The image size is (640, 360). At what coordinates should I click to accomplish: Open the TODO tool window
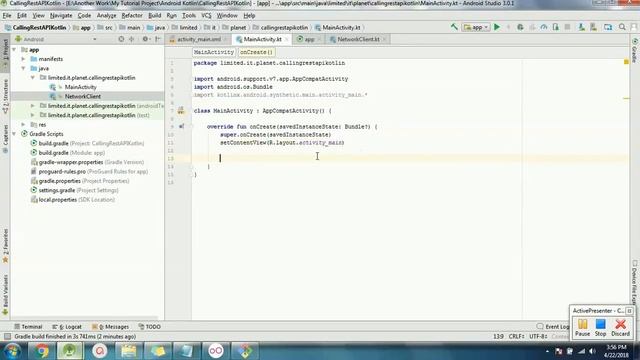149,327
